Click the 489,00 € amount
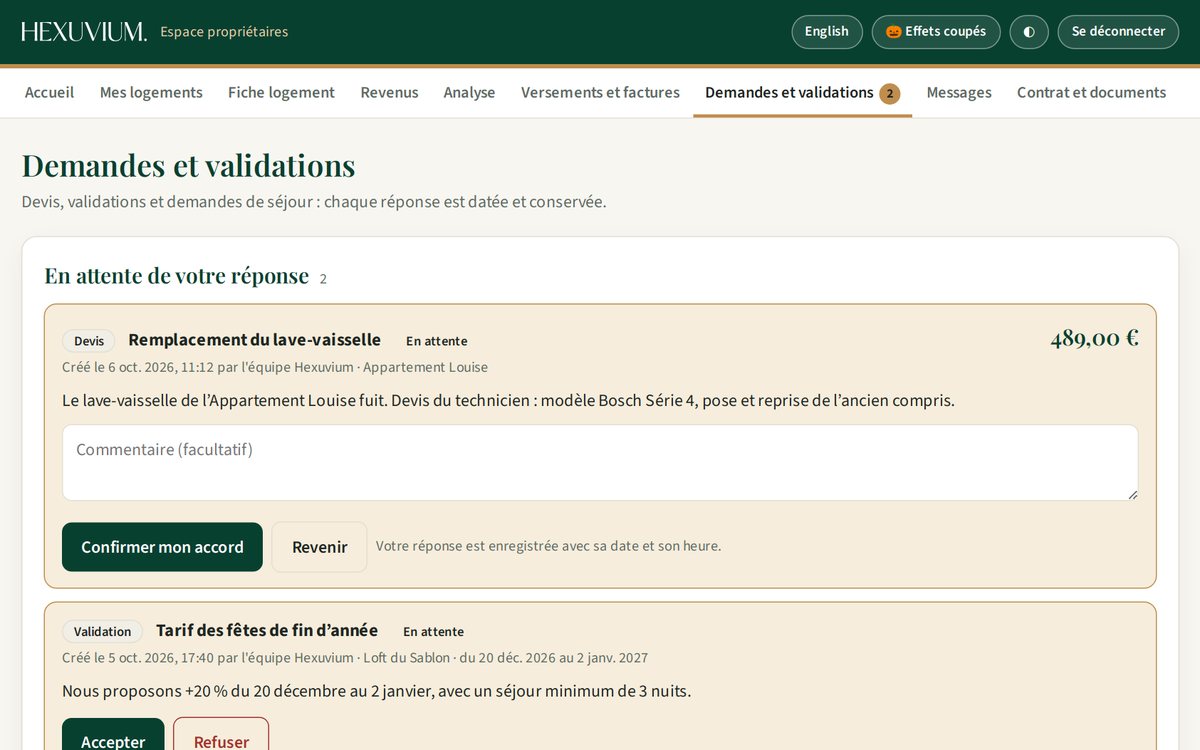This screenshot has width=1200, height=750. point(1094,338)
